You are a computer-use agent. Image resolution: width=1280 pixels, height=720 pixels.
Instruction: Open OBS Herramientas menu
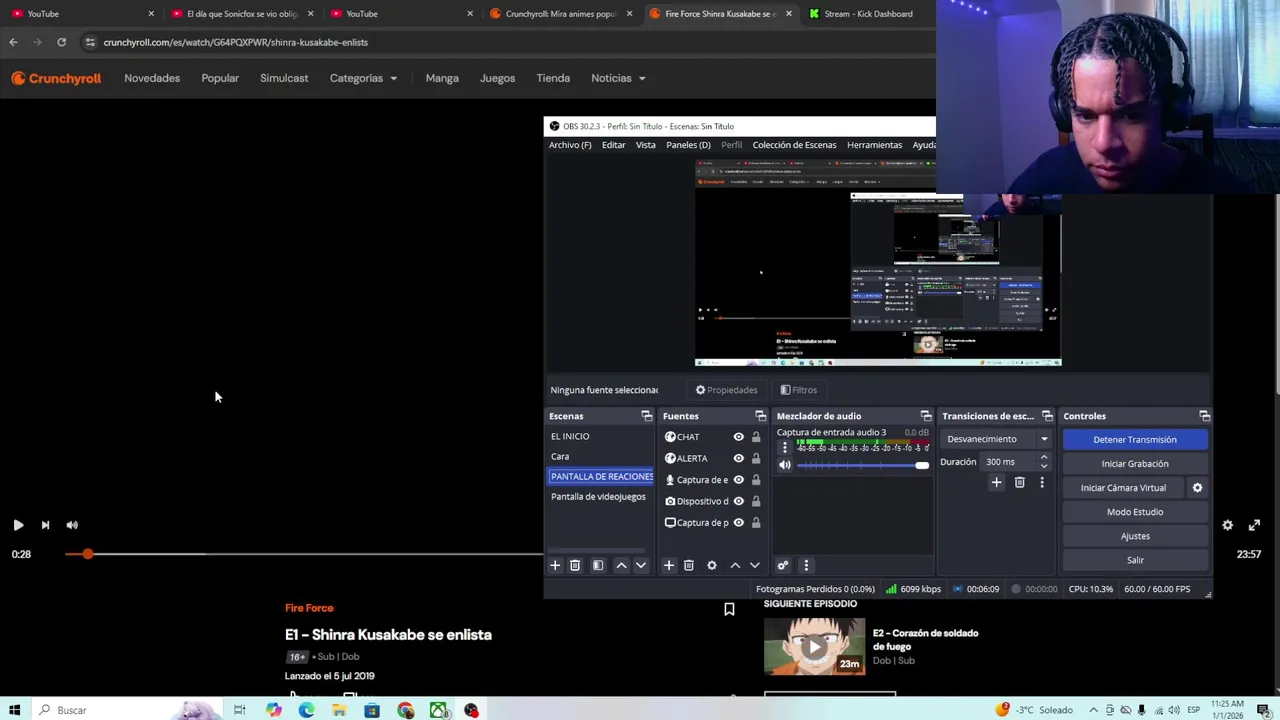point(874,145)
